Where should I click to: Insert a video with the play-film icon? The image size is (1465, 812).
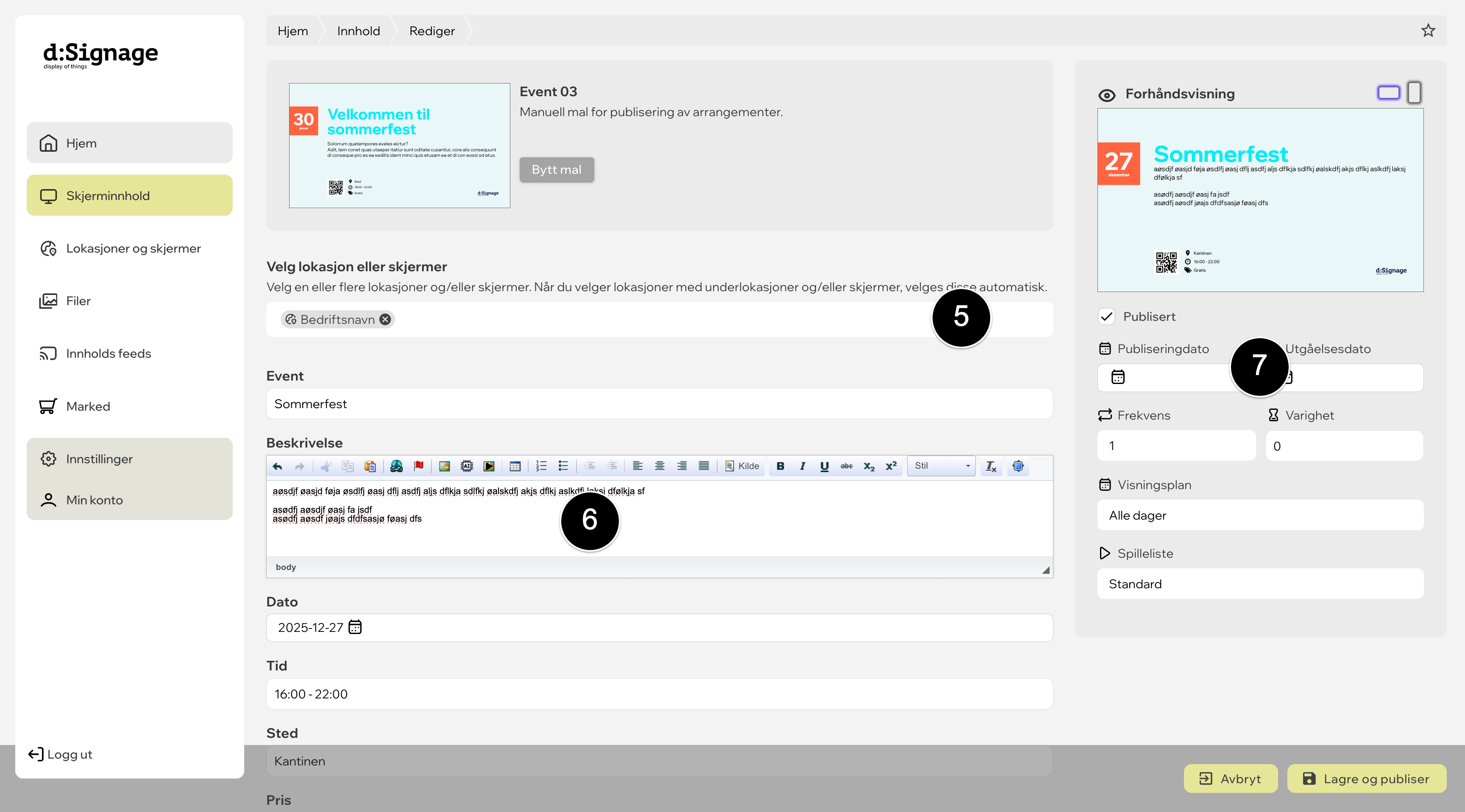[489, 466]
